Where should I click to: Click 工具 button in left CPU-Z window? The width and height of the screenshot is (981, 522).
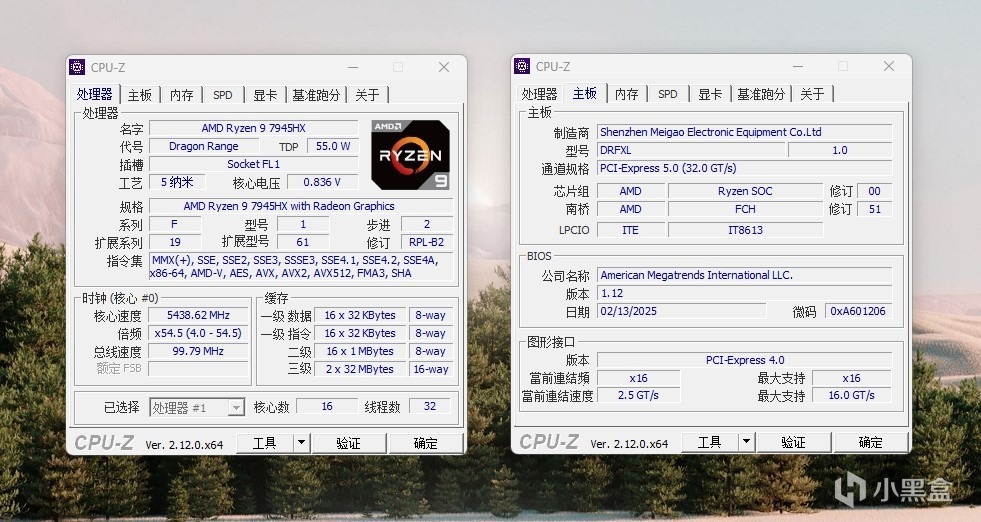tap(265, 443)
